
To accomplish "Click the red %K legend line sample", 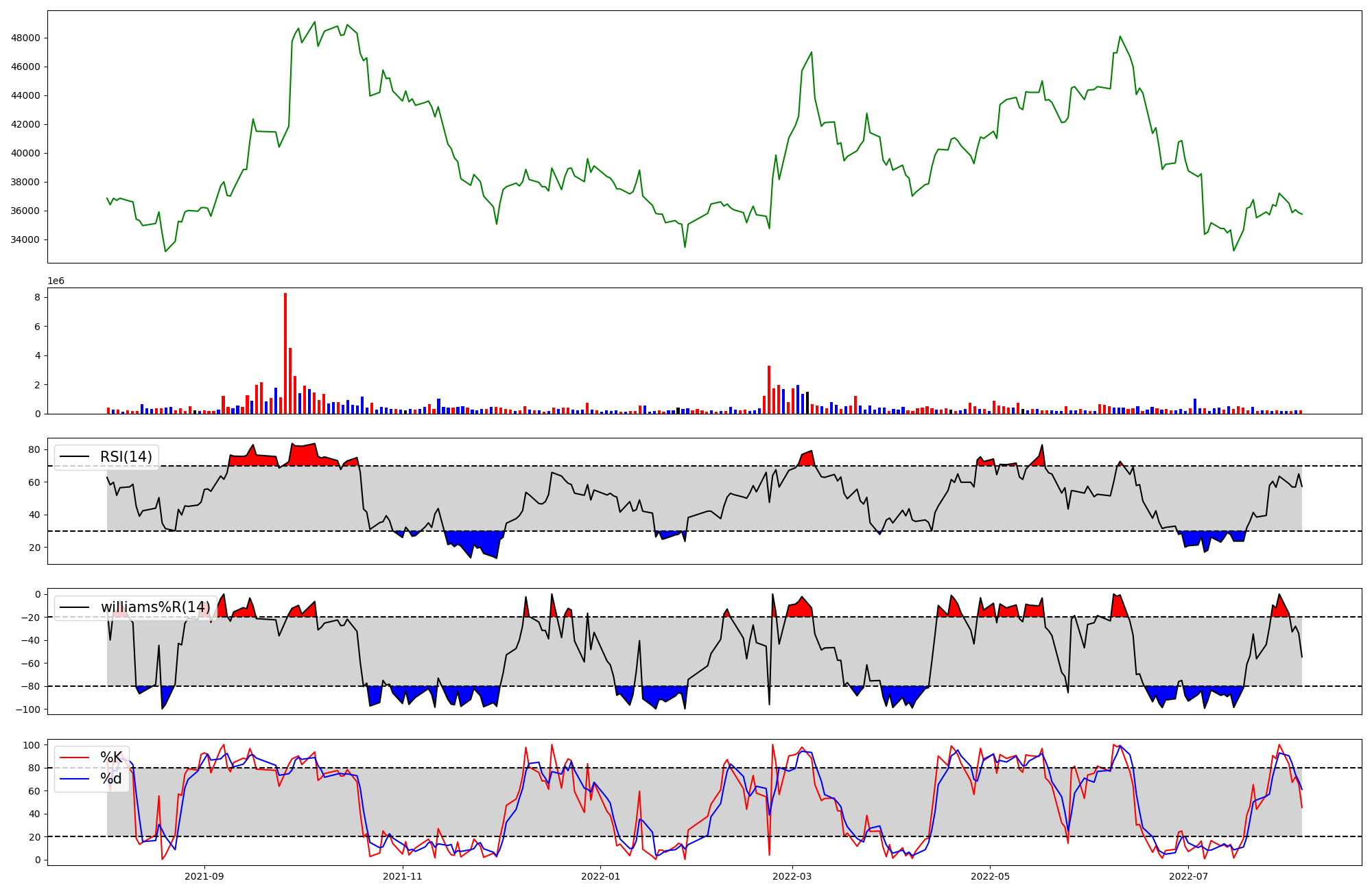I will tap(75, 758).
